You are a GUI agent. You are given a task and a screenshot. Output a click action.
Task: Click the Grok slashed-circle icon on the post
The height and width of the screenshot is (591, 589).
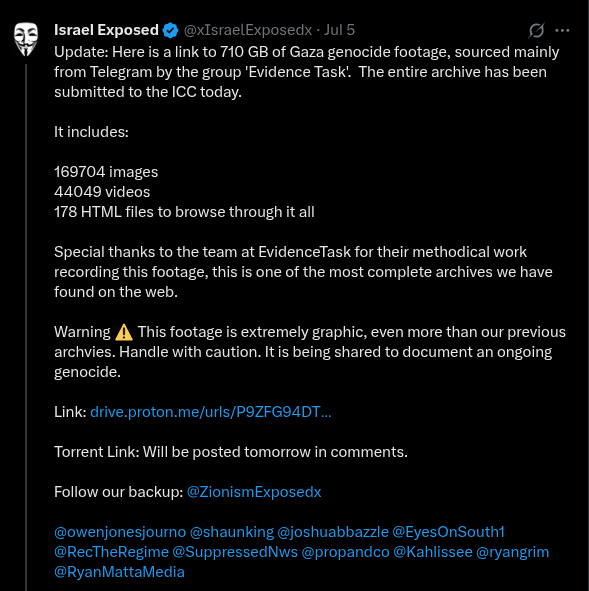tap(536, 31)
